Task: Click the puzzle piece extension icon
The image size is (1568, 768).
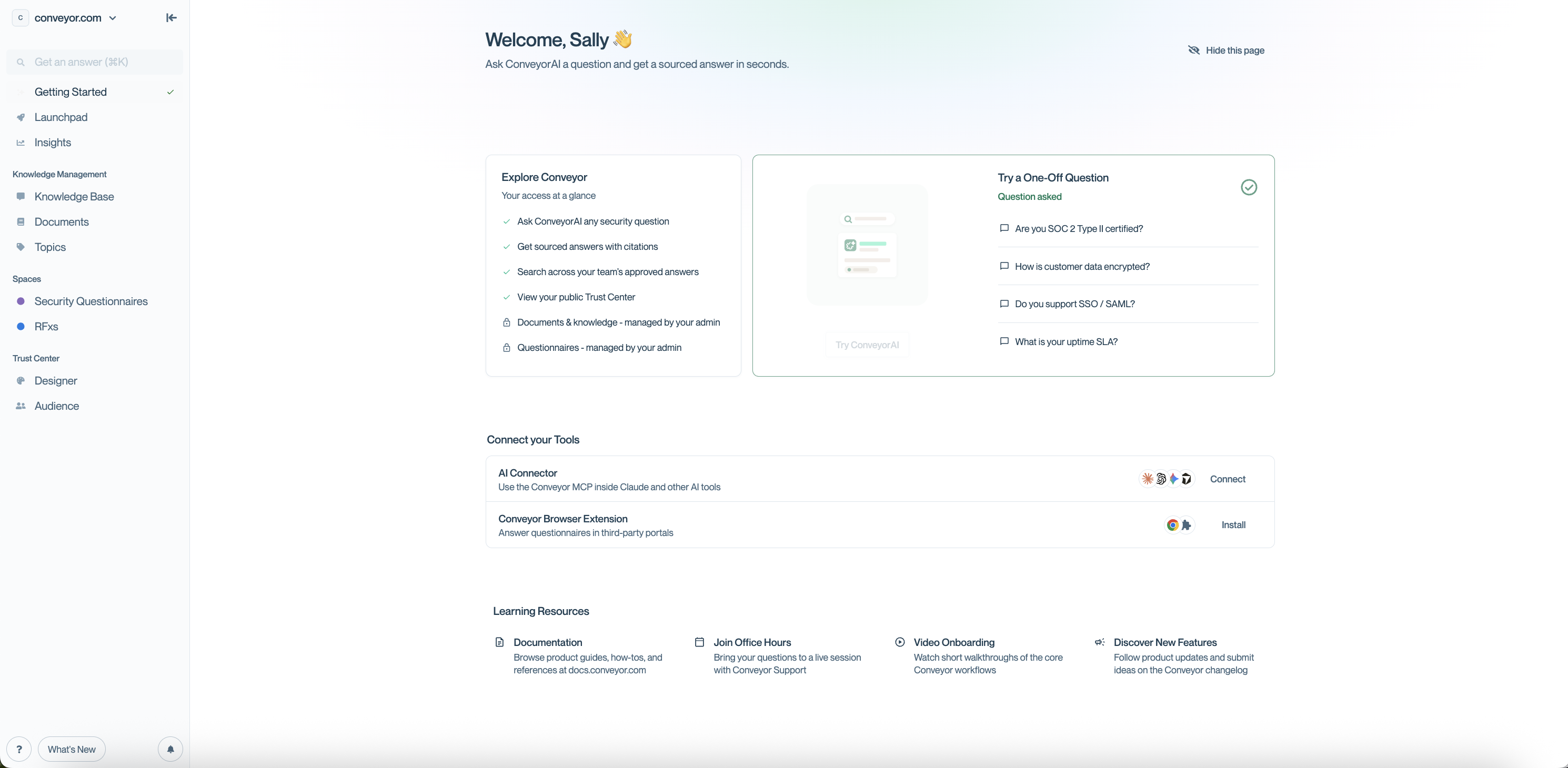Action: [x=1187, y=525]
